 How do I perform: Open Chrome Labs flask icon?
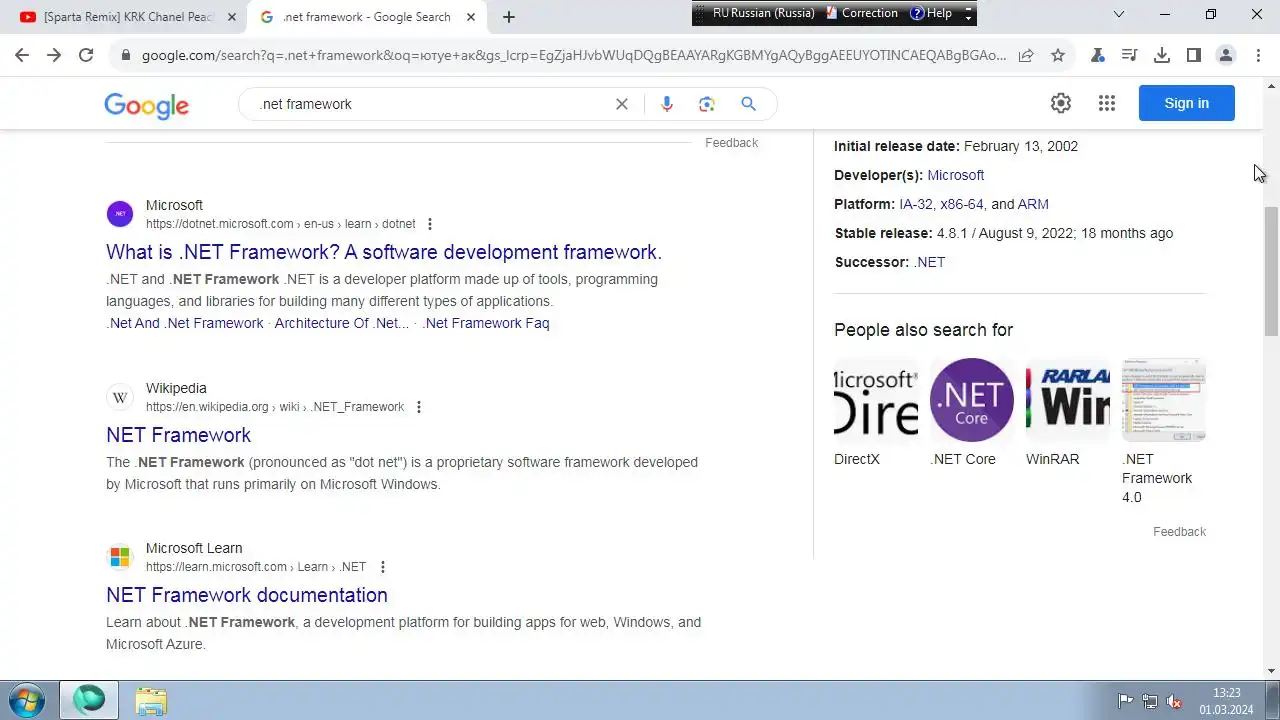point(1098,56)
